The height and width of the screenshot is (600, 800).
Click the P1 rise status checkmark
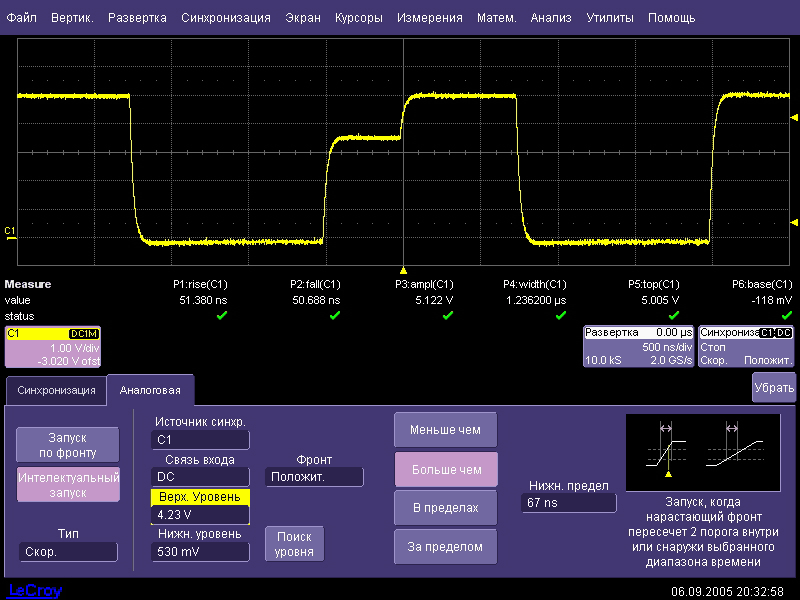click(222, 315)
